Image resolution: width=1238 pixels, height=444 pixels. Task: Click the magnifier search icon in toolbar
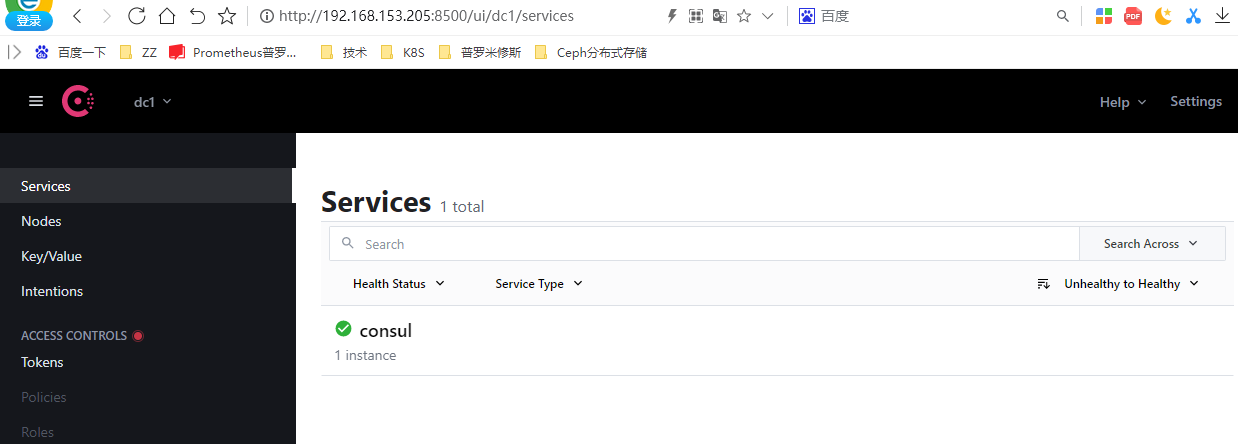1063,16
